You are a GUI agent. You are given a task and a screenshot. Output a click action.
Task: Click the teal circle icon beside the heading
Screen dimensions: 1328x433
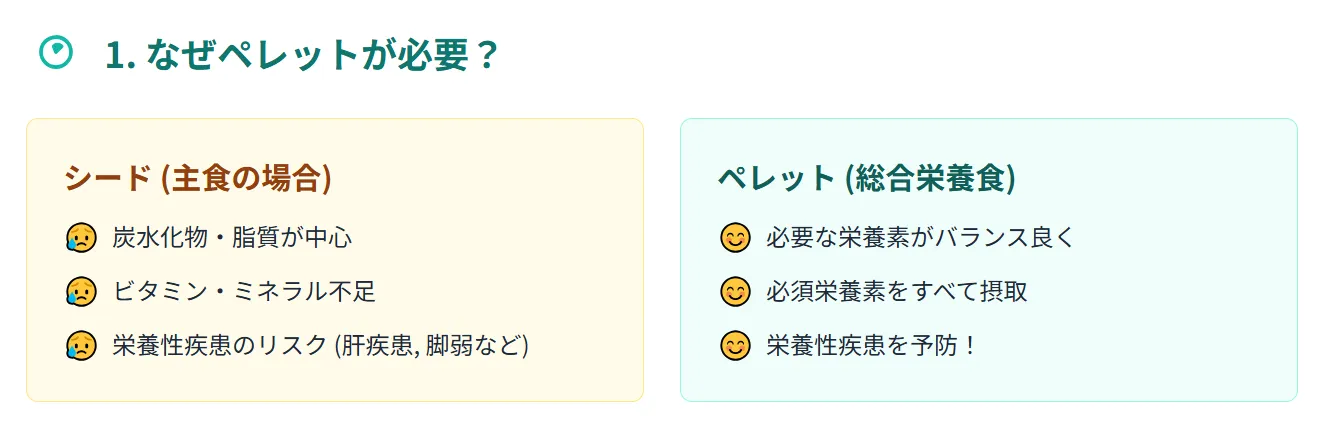tap(55, 53)
